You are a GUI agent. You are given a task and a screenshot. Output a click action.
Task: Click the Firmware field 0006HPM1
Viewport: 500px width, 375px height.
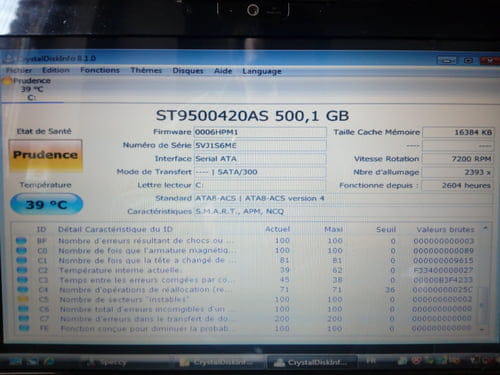(260, 132)
